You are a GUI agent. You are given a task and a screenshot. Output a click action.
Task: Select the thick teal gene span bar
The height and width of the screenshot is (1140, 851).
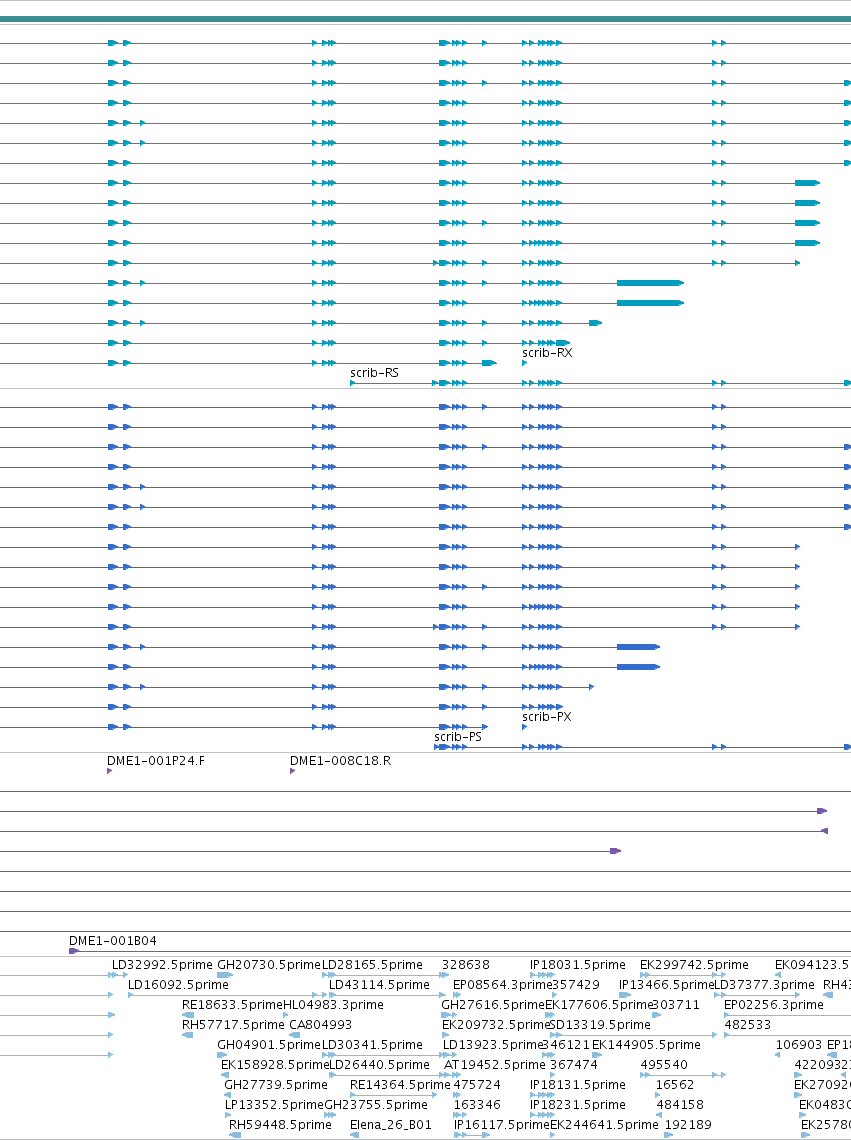pos(426,20)
